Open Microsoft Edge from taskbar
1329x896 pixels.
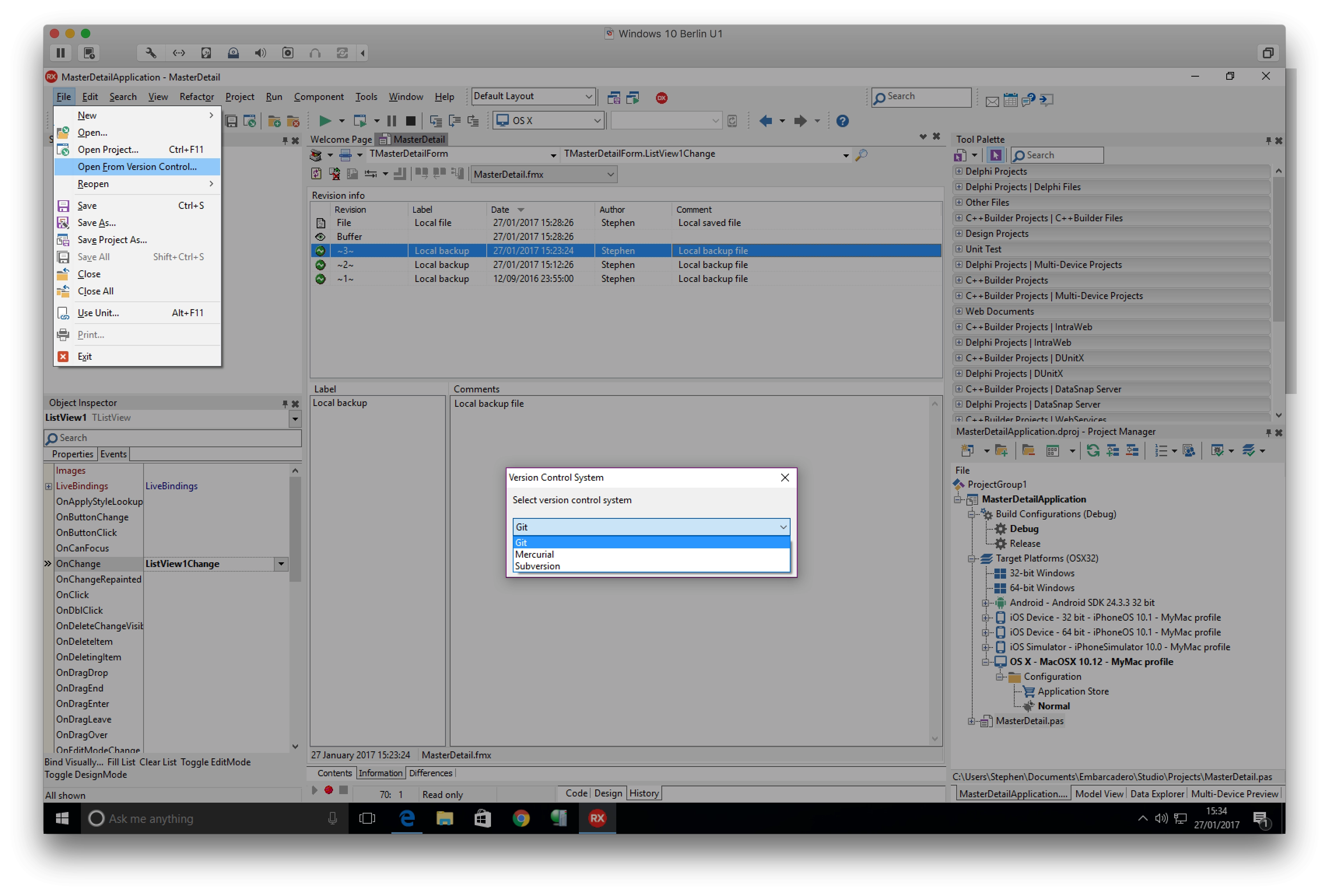(x=407, y=818)
